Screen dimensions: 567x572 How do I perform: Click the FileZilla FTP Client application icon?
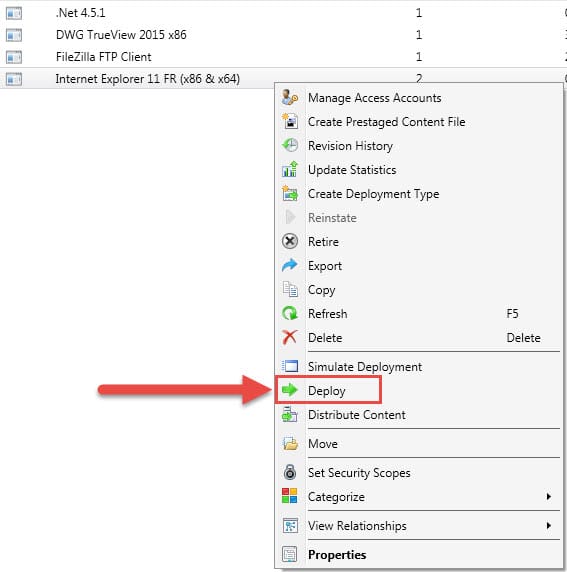coord(14,57)
